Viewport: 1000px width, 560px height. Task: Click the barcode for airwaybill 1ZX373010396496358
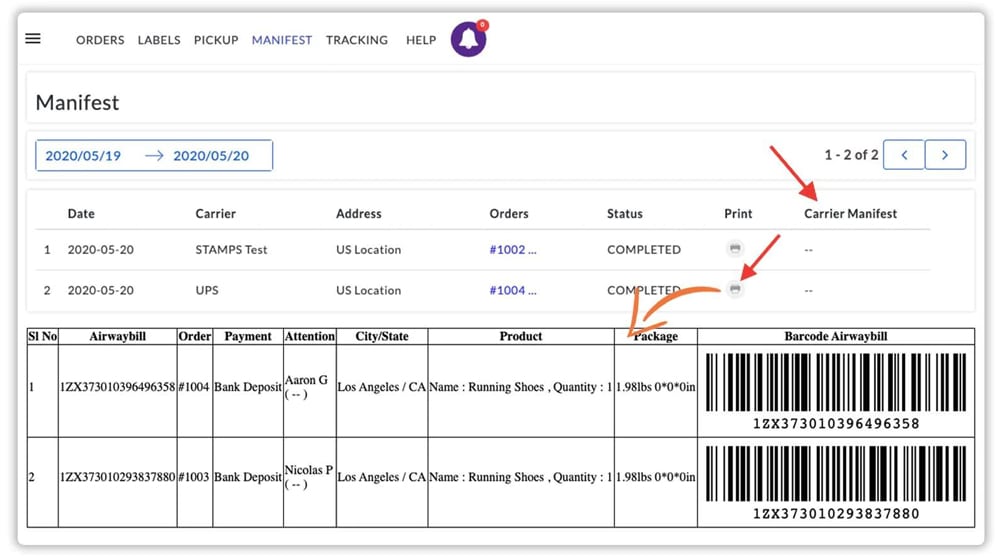coord(835,382)
